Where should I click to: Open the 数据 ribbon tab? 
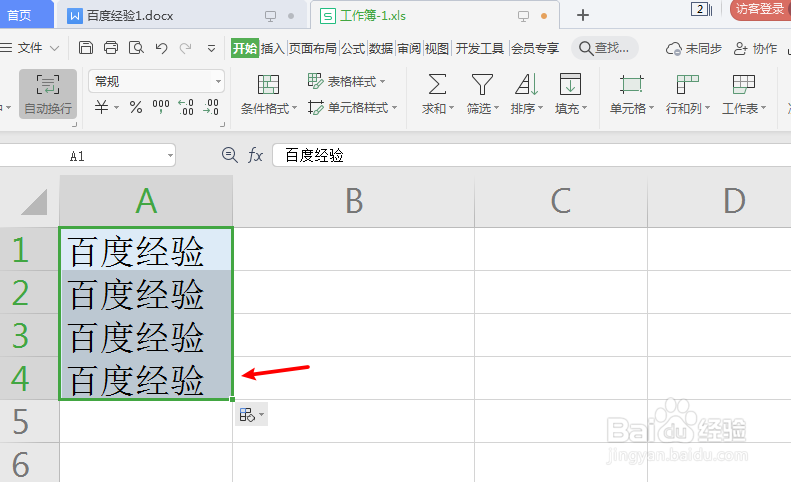pyautogui.click(x=381, y=48)
